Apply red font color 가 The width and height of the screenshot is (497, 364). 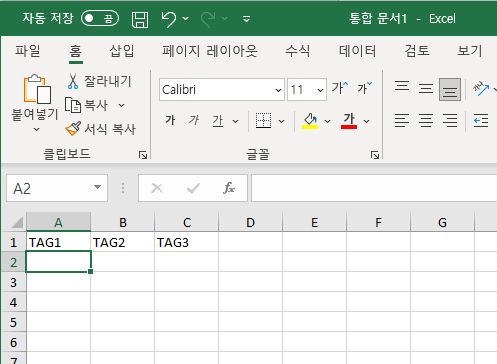pyautogui.click(x=349, y=121)
